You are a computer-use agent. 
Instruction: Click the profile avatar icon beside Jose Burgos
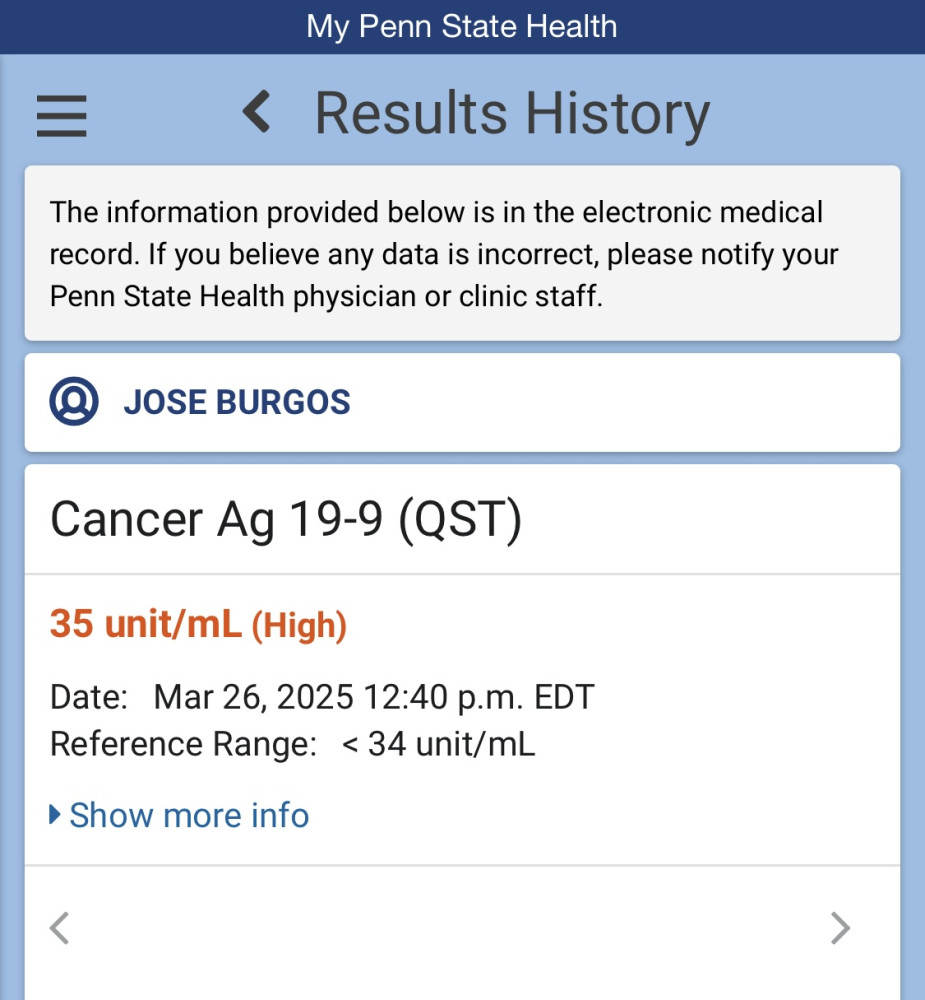74,402
